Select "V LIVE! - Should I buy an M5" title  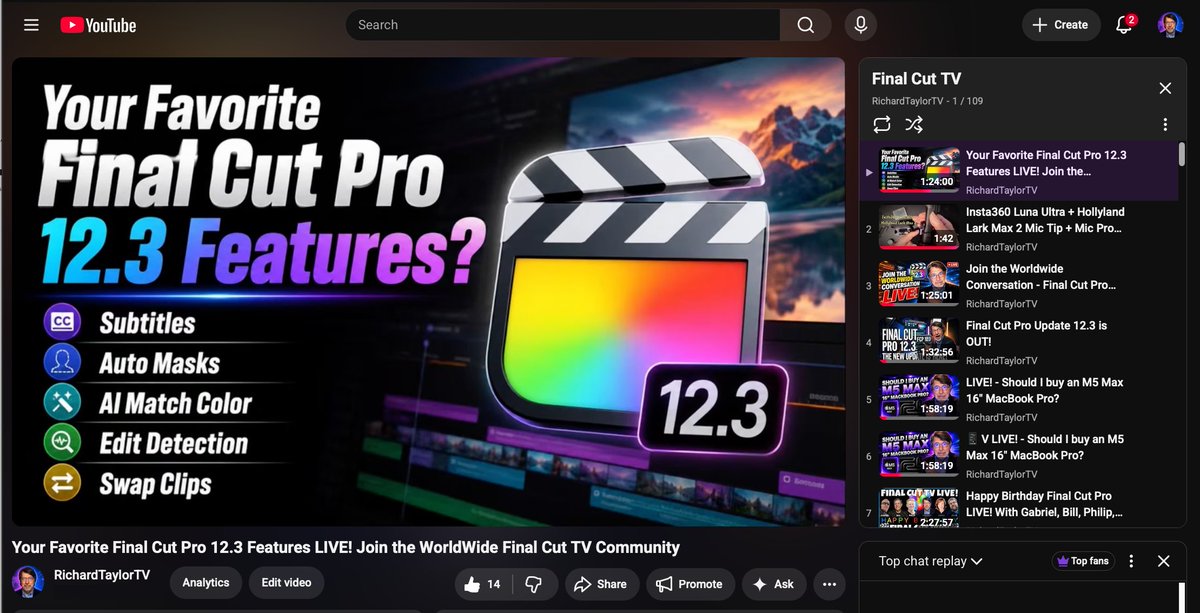pos(1044,447)
